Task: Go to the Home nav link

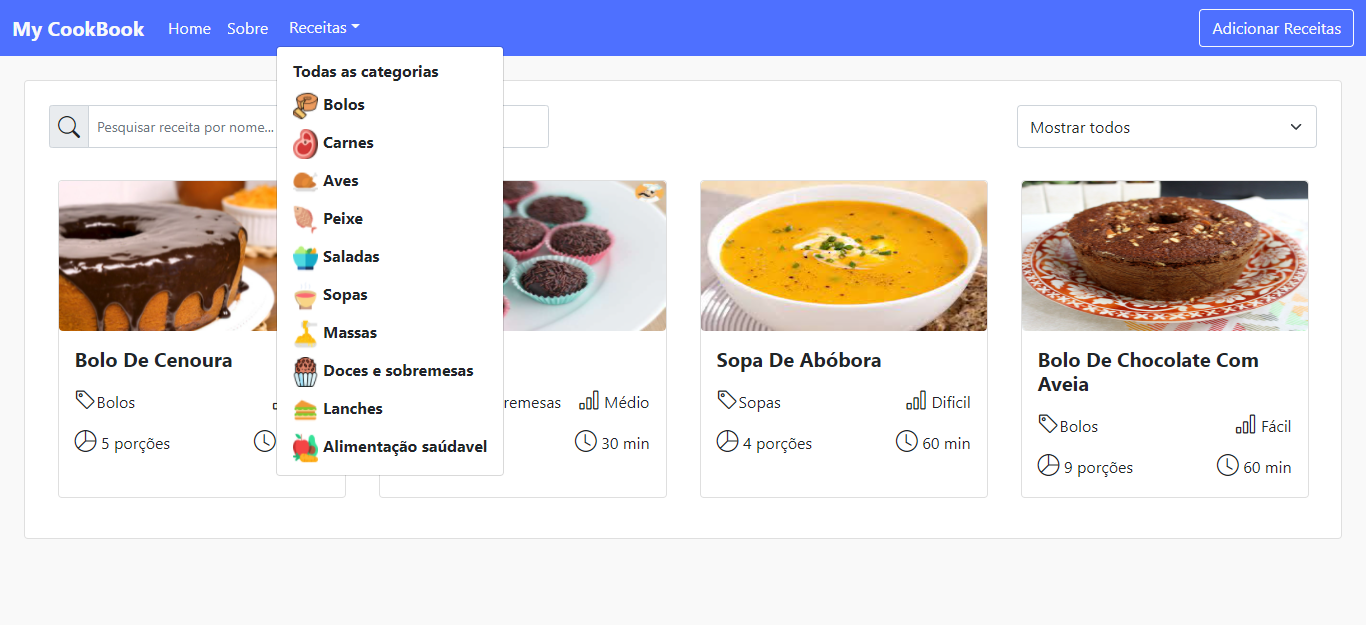Action: pyautogui.click(x=189, y=28)
